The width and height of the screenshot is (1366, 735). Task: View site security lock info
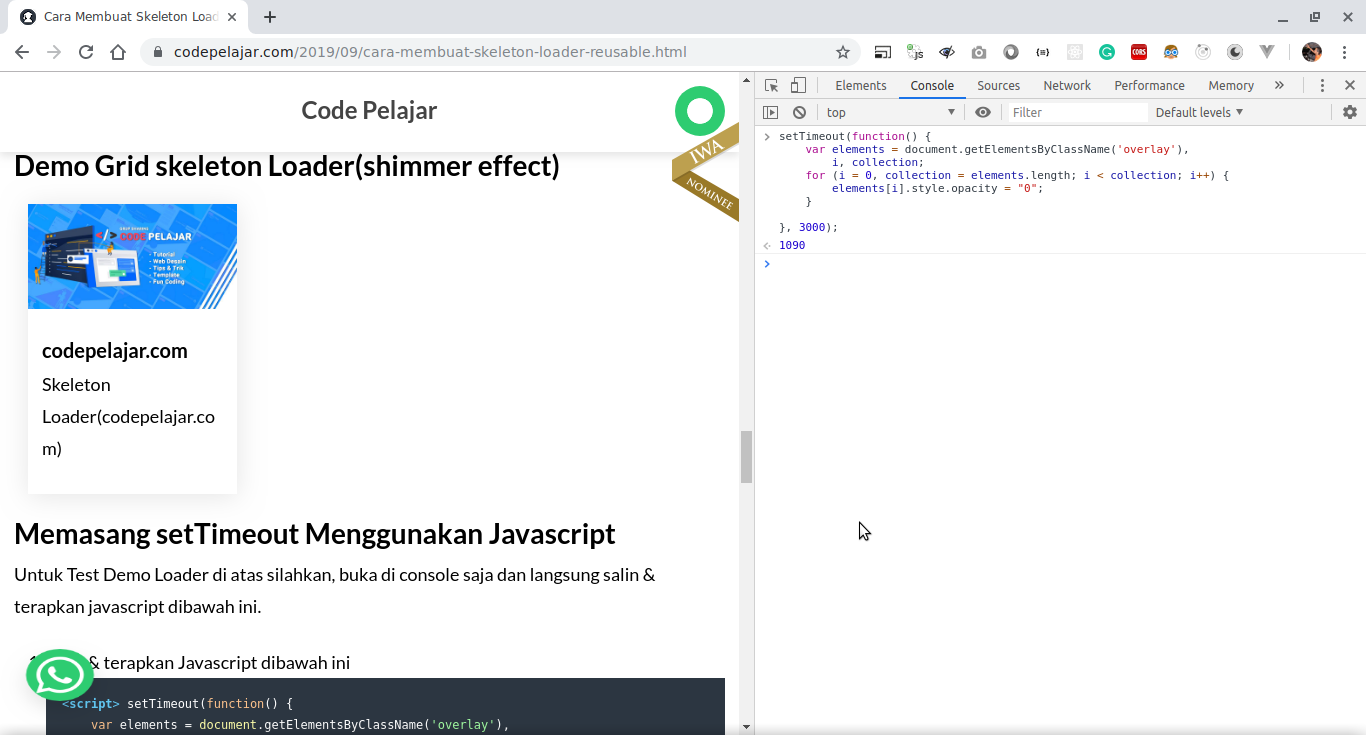click(158, 52)
